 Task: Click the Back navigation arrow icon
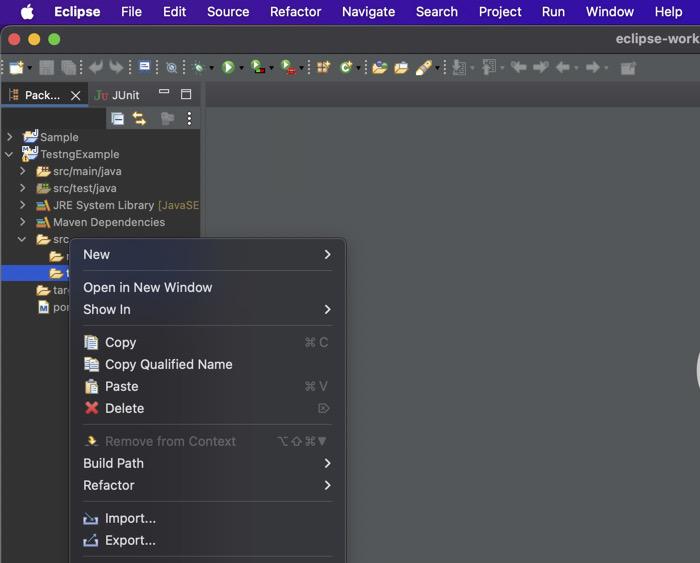point(563,67)
